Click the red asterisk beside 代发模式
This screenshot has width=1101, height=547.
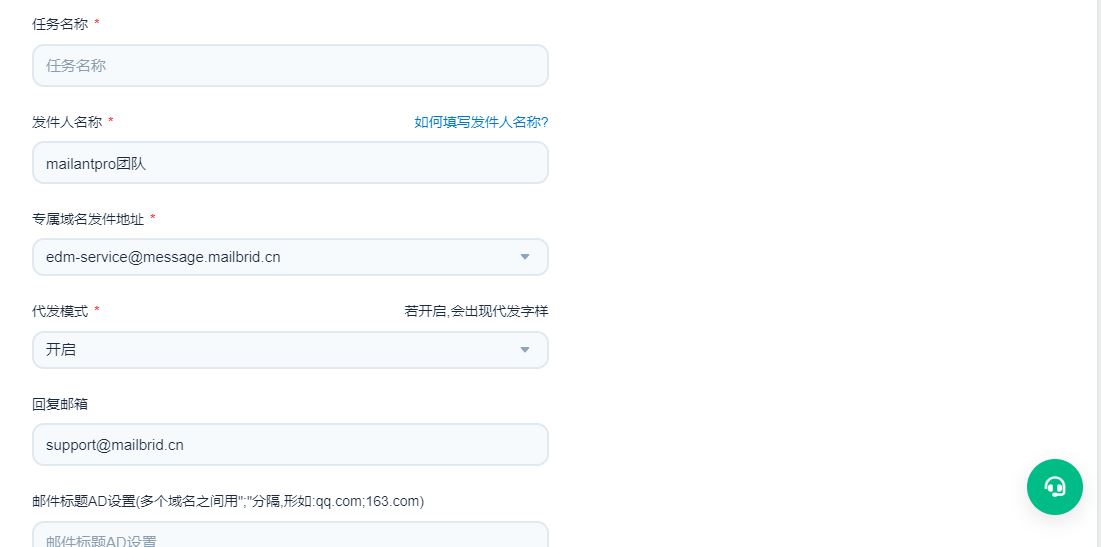pos(97,310)
